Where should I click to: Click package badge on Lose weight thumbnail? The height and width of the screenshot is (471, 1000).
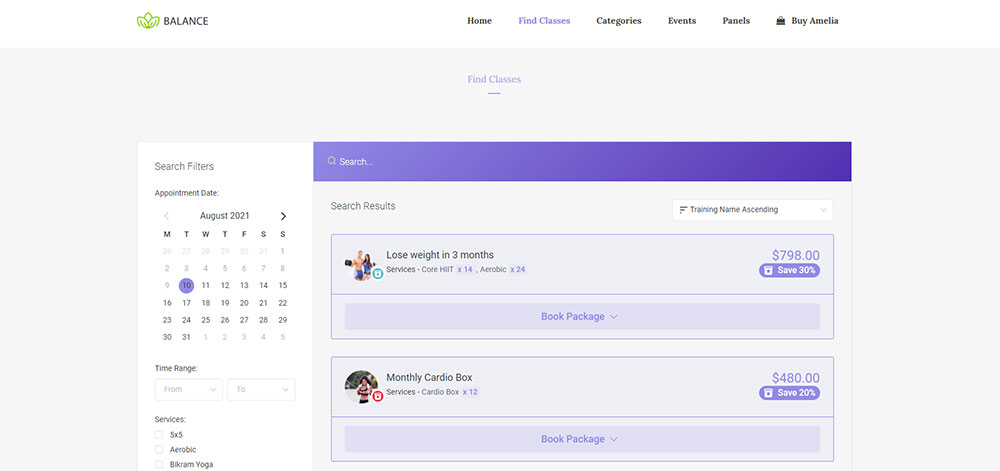[378, 273]
